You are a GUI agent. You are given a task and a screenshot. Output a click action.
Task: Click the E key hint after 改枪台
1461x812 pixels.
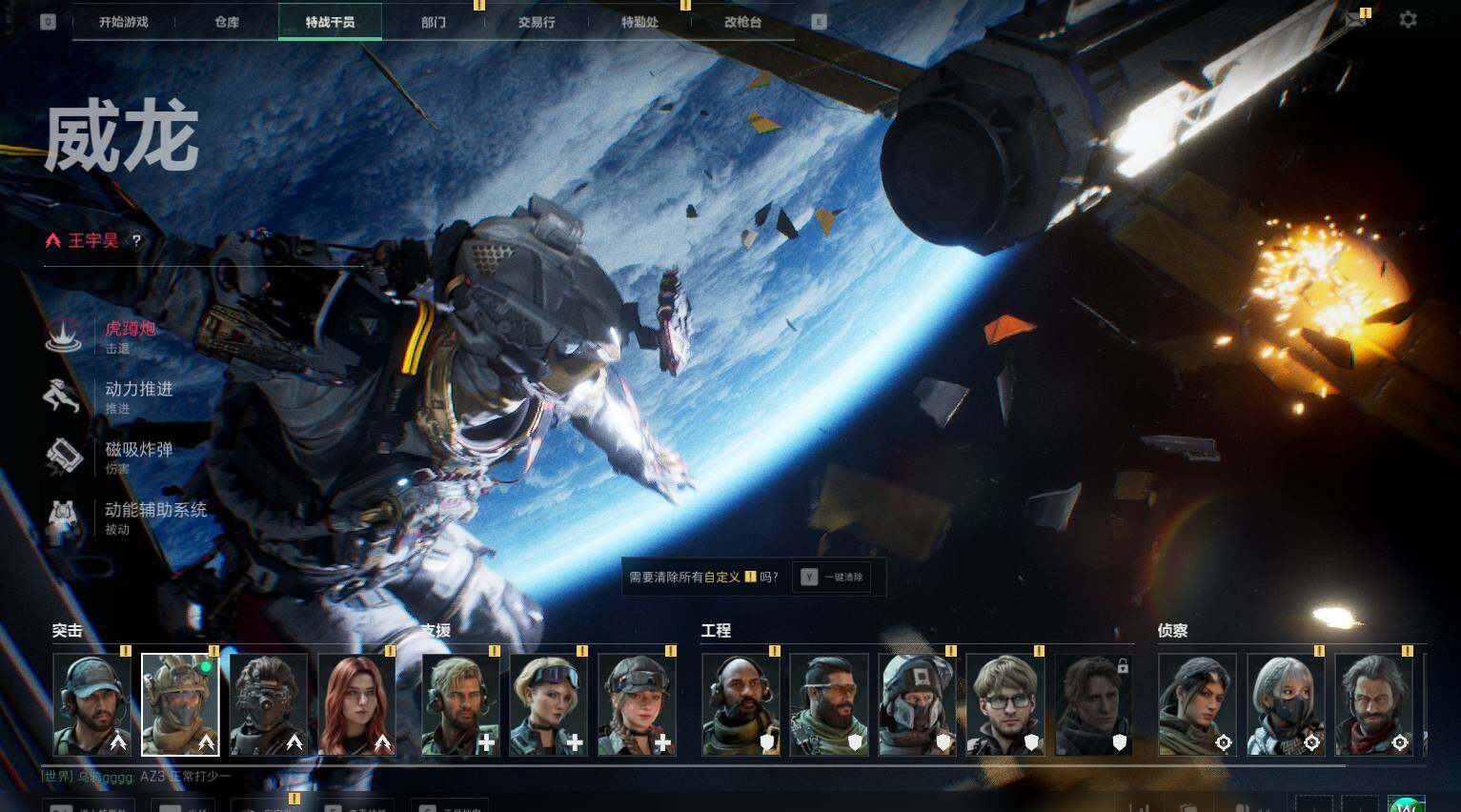pyautogui.click(x=819, y=21)
